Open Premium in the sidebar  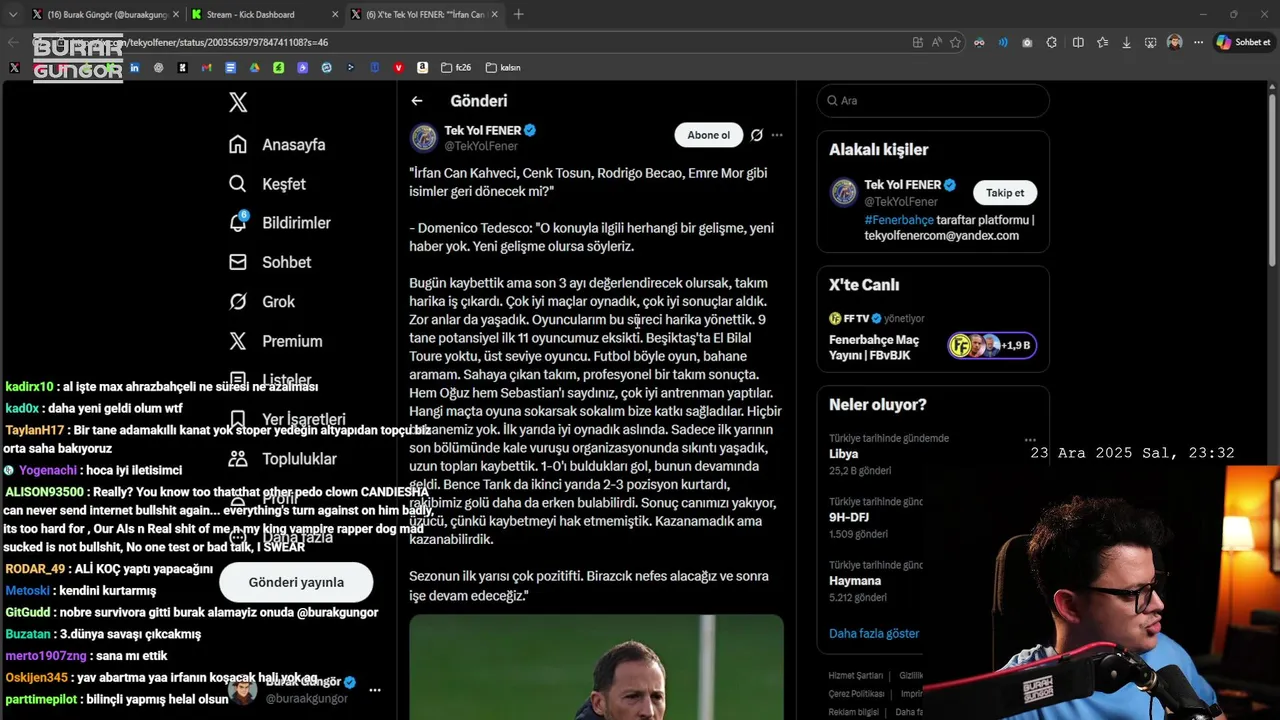pyautogui.click(x=275, y=341)
